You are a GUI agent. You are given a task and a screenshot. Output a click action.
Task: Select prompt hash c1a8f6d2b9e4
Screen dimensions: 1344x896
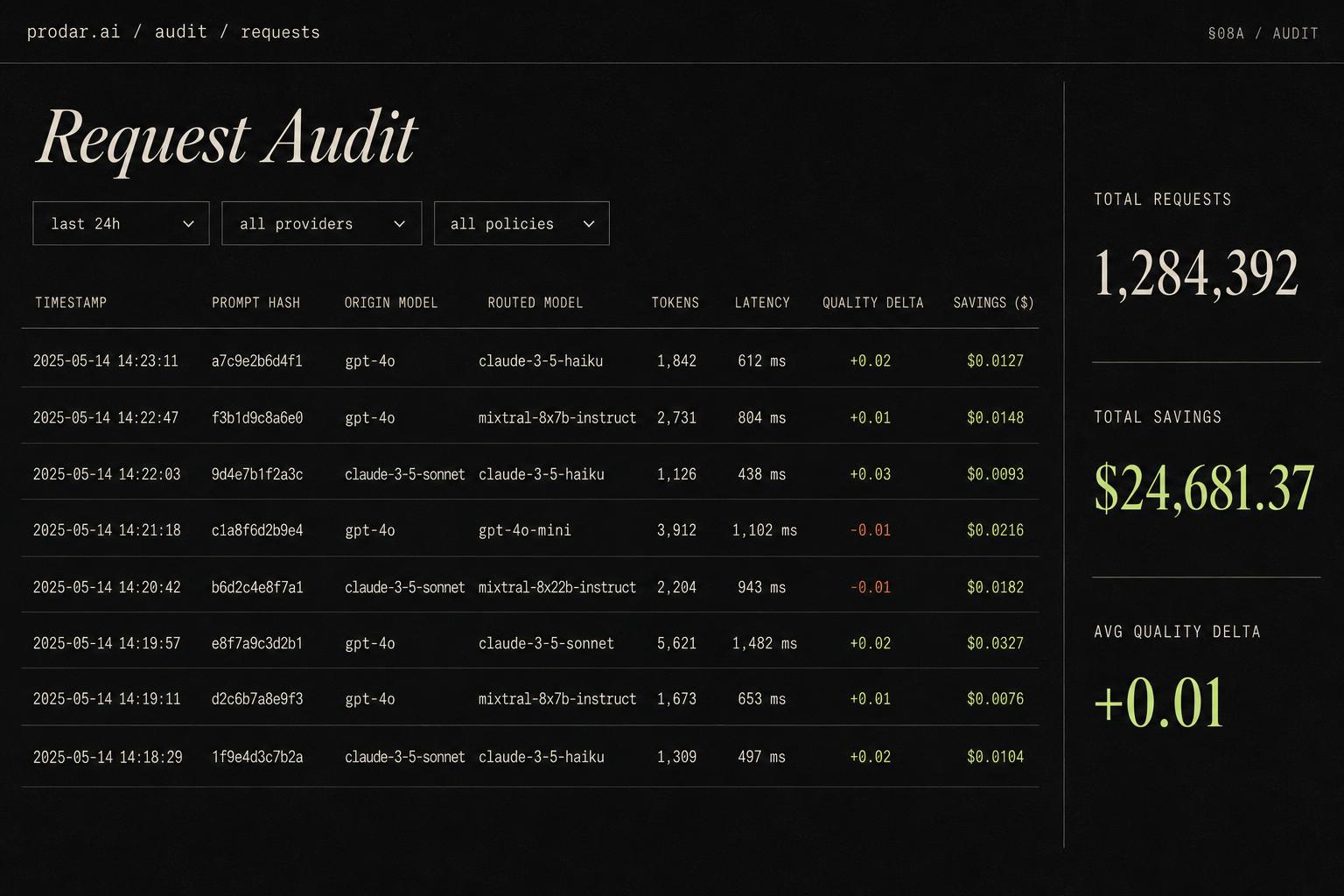click(x=256, y=530)
